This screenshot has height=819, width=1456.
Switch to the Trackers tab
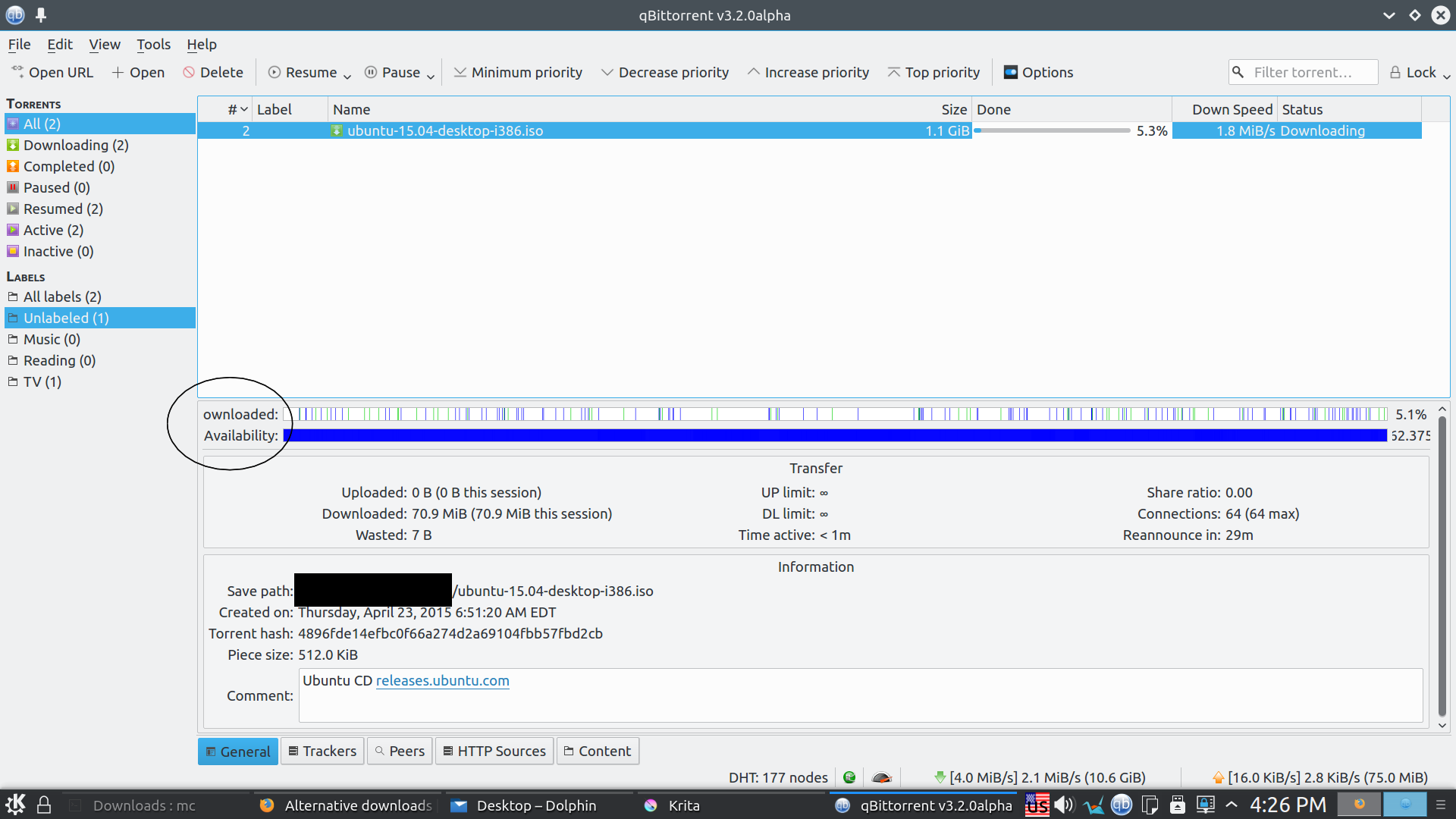[322, 751]
